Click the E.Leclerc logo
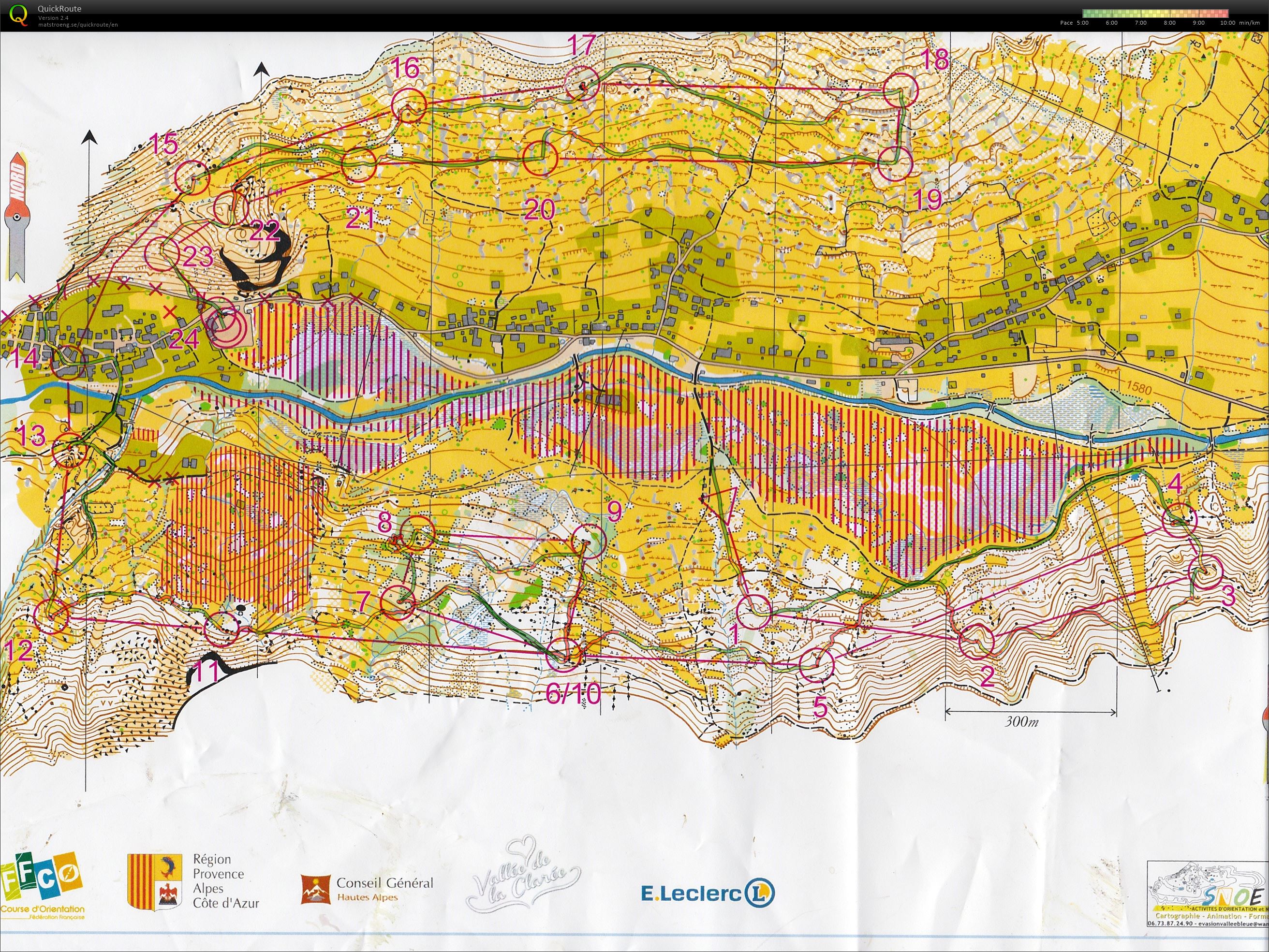The image size is (1269, 952). [x=708, y=893]
